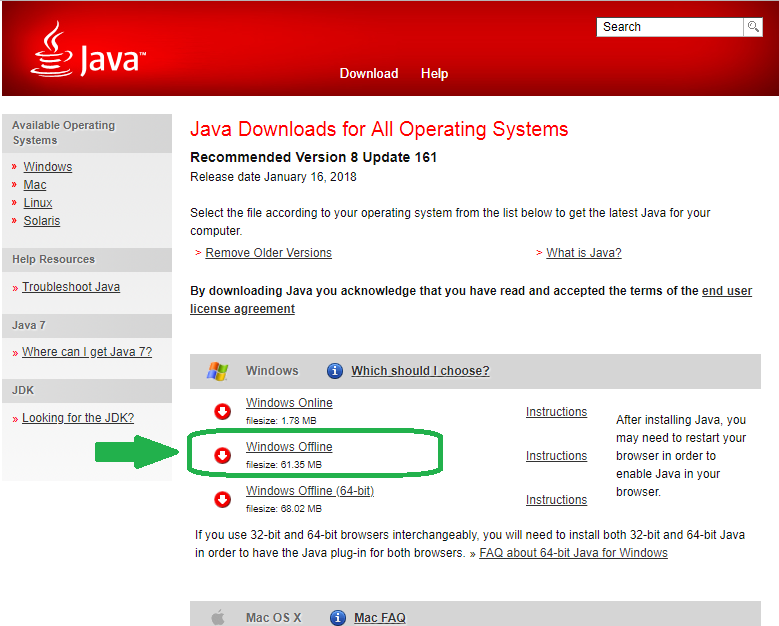Open Where can I get Java 7? link

pos(87,352)
